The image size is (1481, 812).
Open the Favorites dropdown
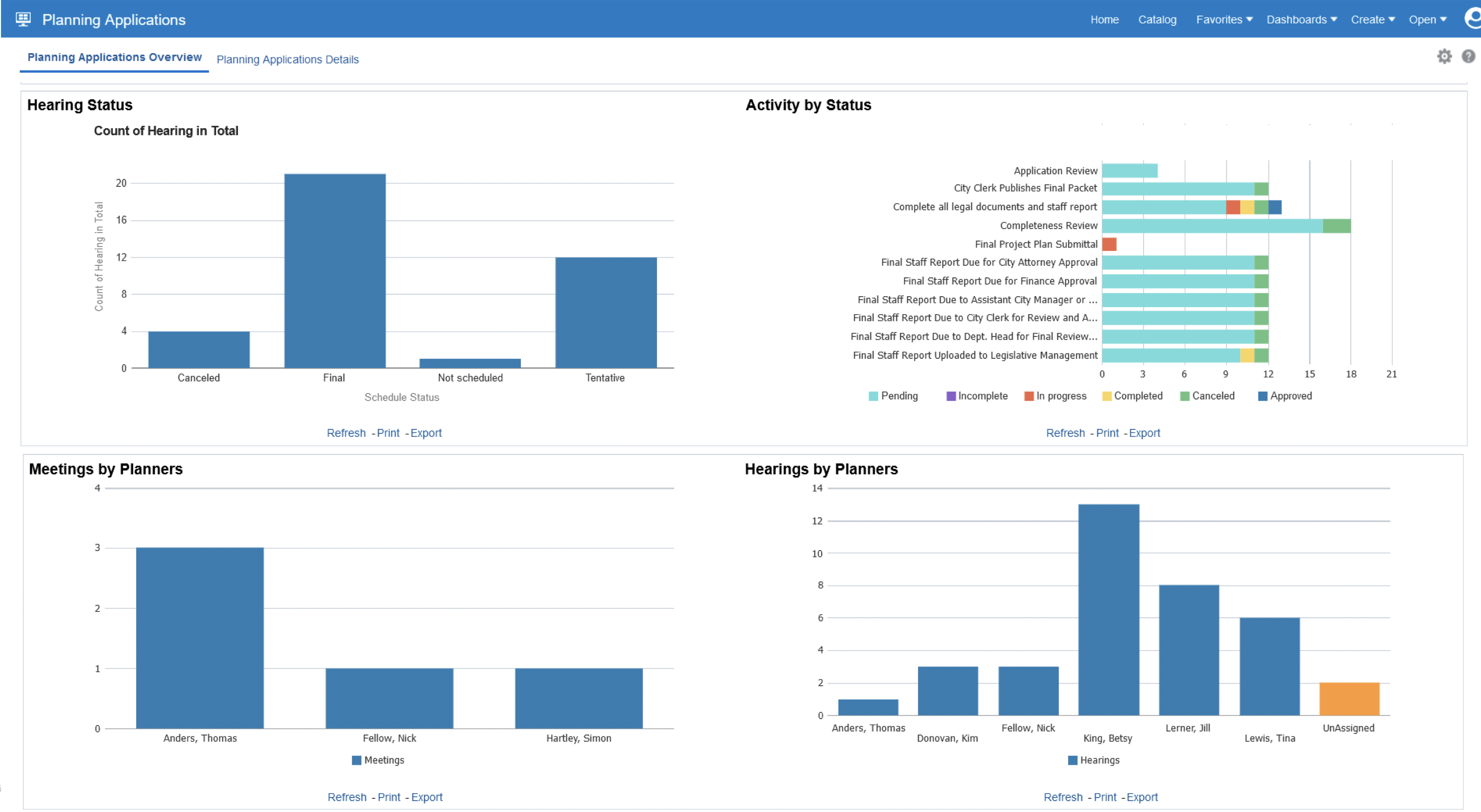1223,19
